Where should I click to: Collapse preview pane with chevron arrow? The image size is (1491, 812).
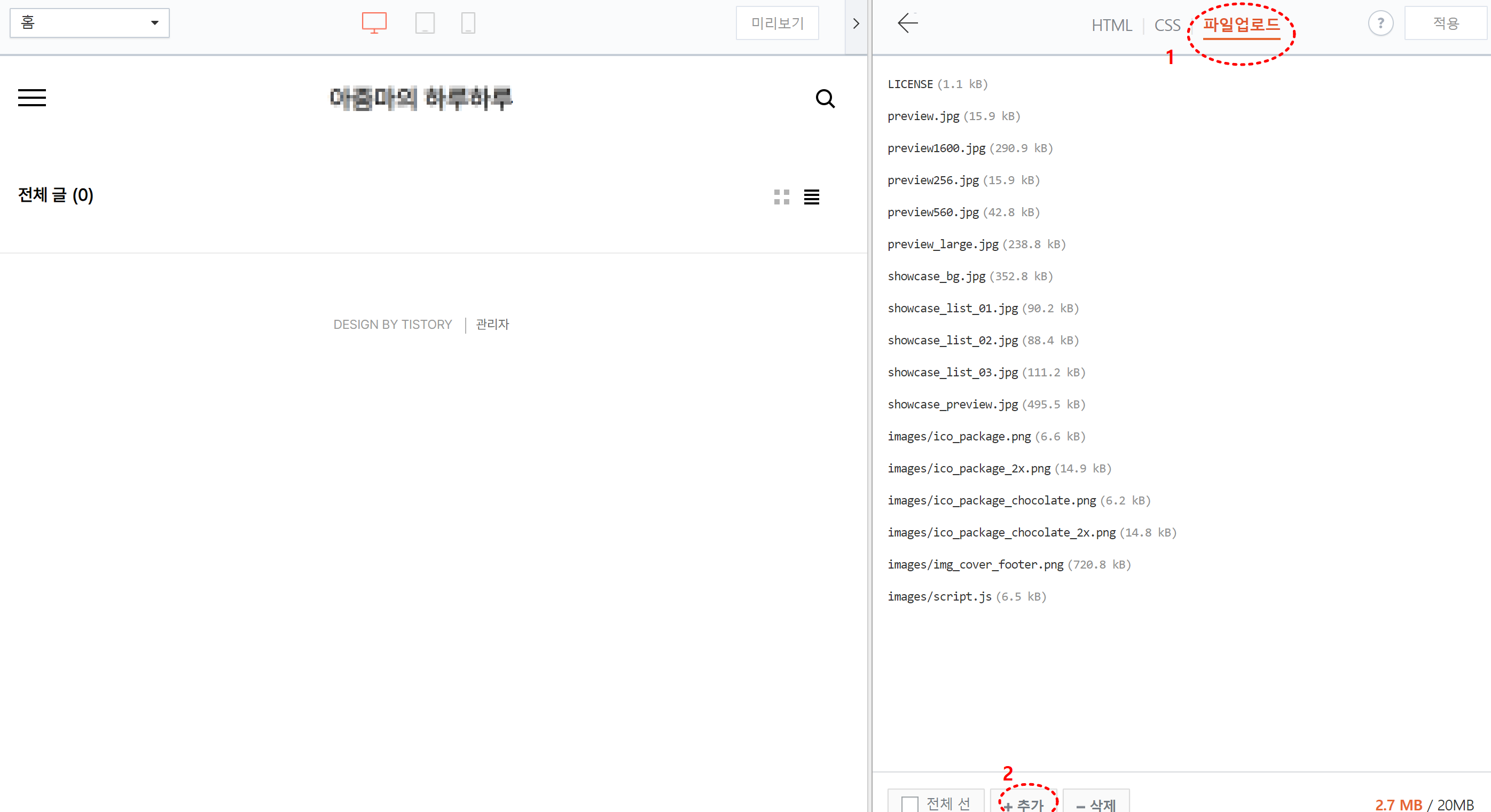tap(856, 25)
